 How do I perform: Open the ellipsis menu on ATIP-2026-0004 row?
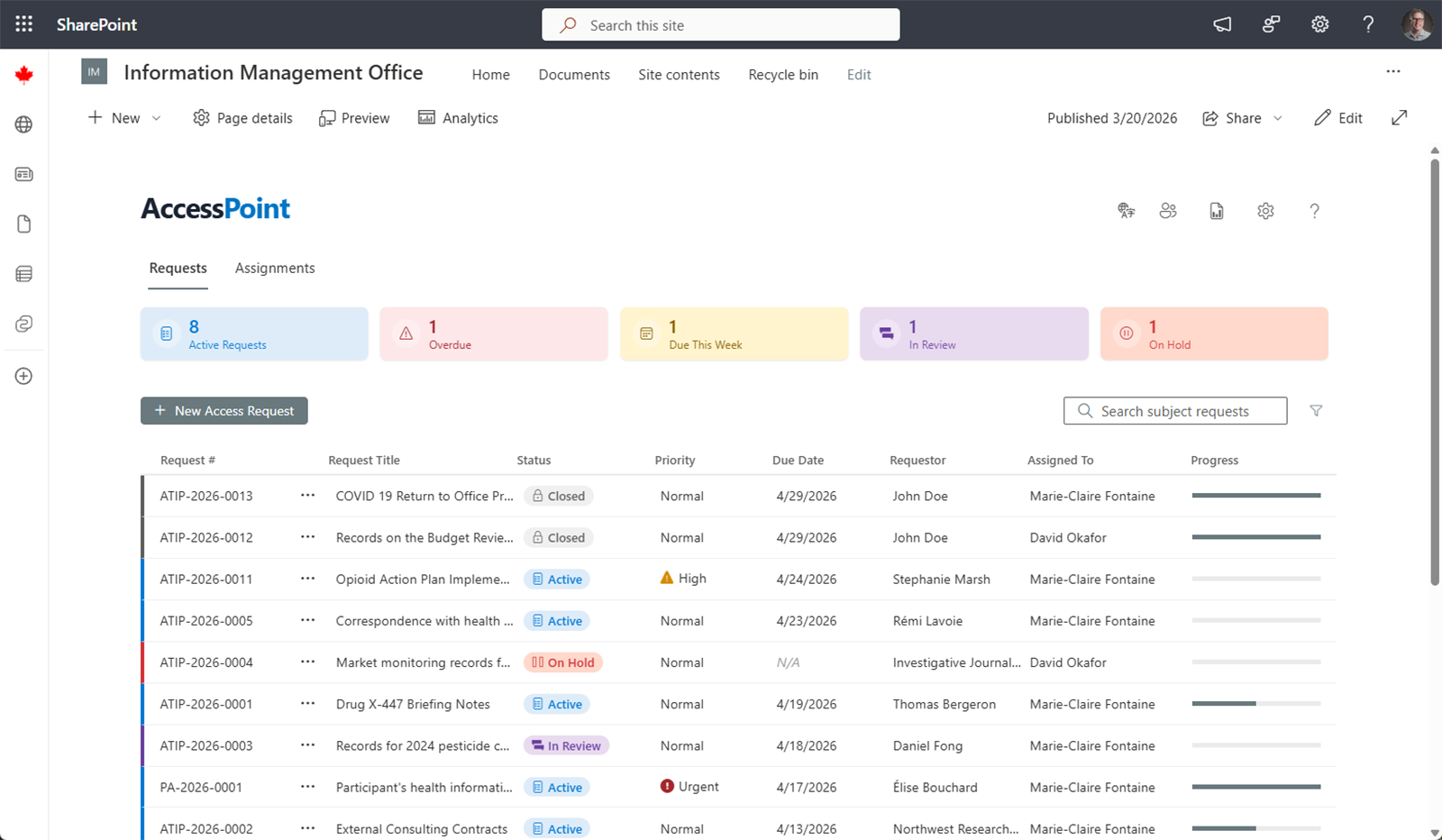click(x=307, y=662)
